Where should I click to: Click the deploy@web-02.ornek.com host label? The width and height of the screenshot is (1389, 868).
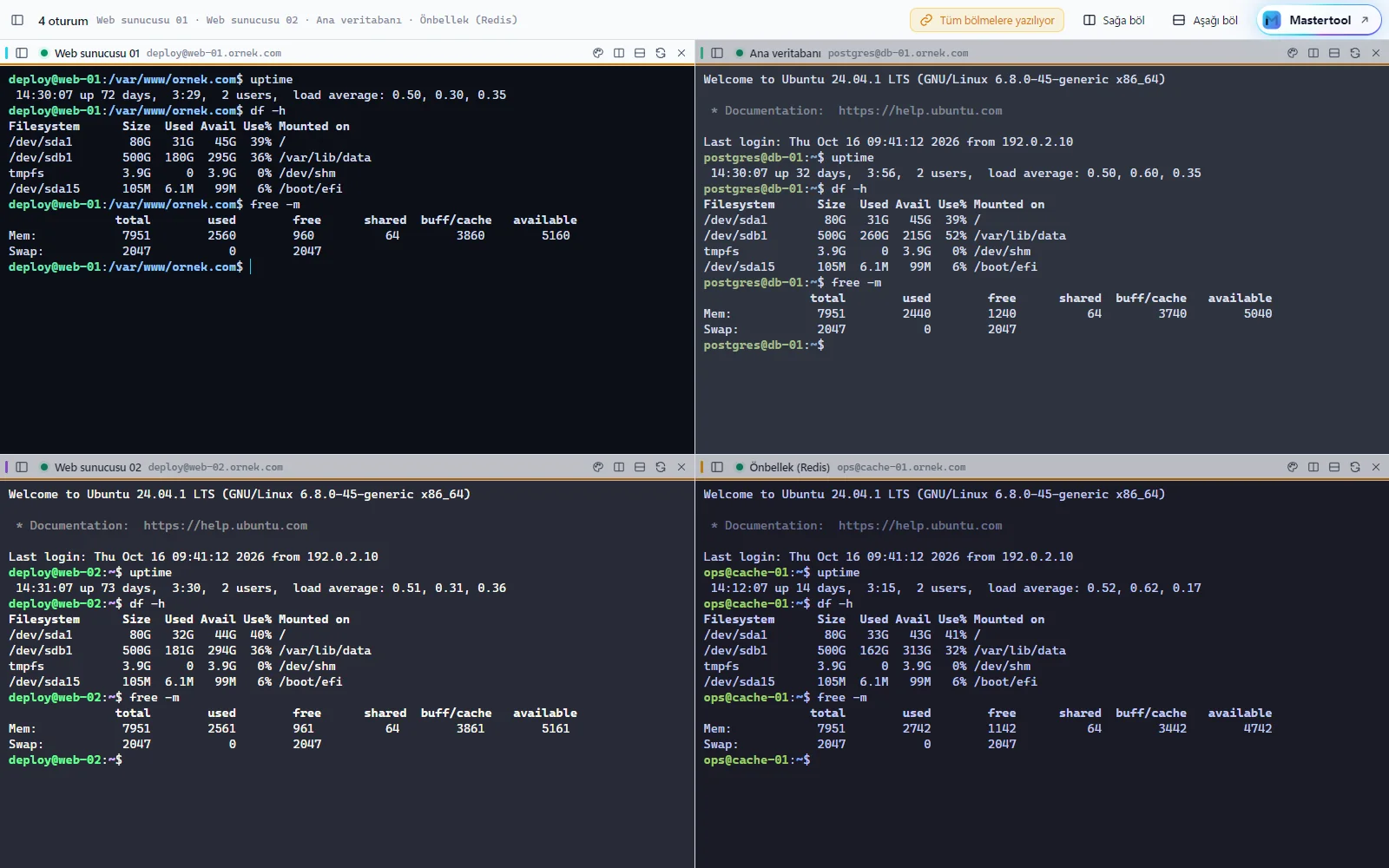215,467
